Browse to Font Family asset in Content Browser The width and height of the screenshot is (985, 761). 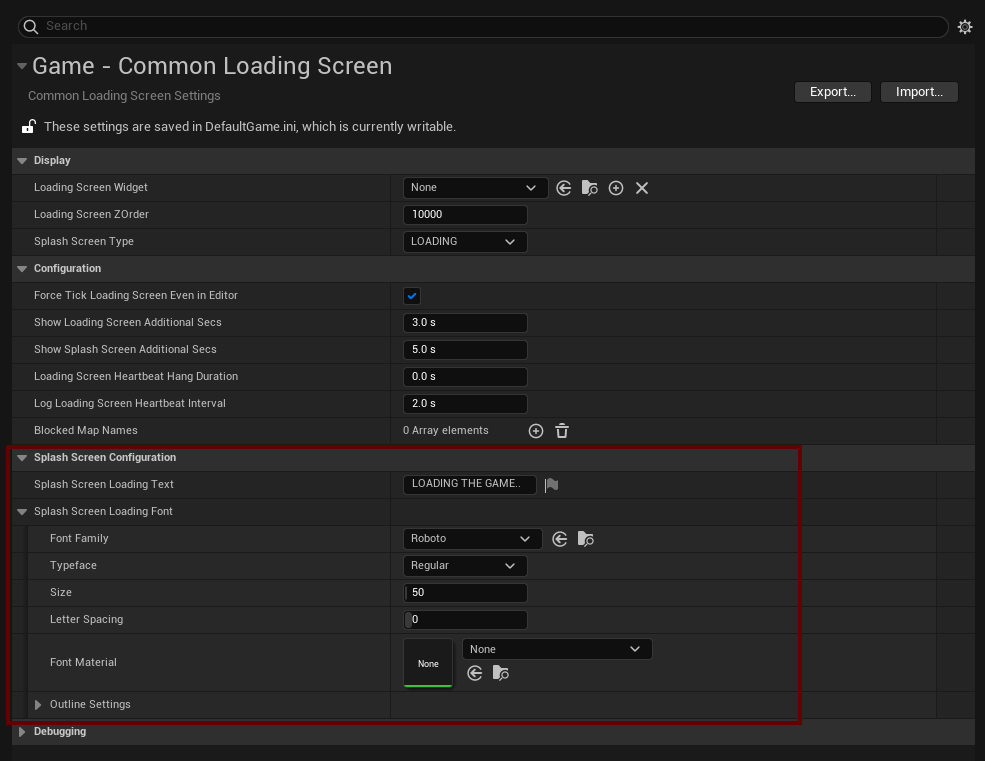point(586,539)
